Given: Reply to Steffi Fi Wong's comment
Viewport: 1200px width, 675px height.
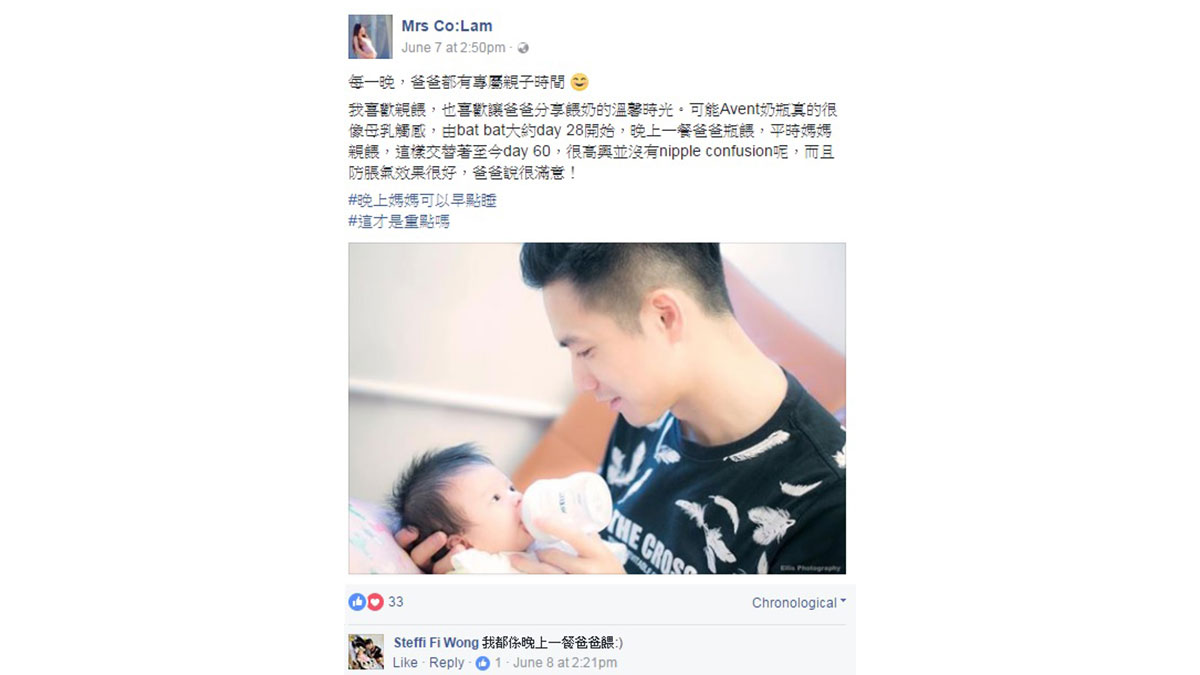Looking at the screenshot, I should 446,663.
